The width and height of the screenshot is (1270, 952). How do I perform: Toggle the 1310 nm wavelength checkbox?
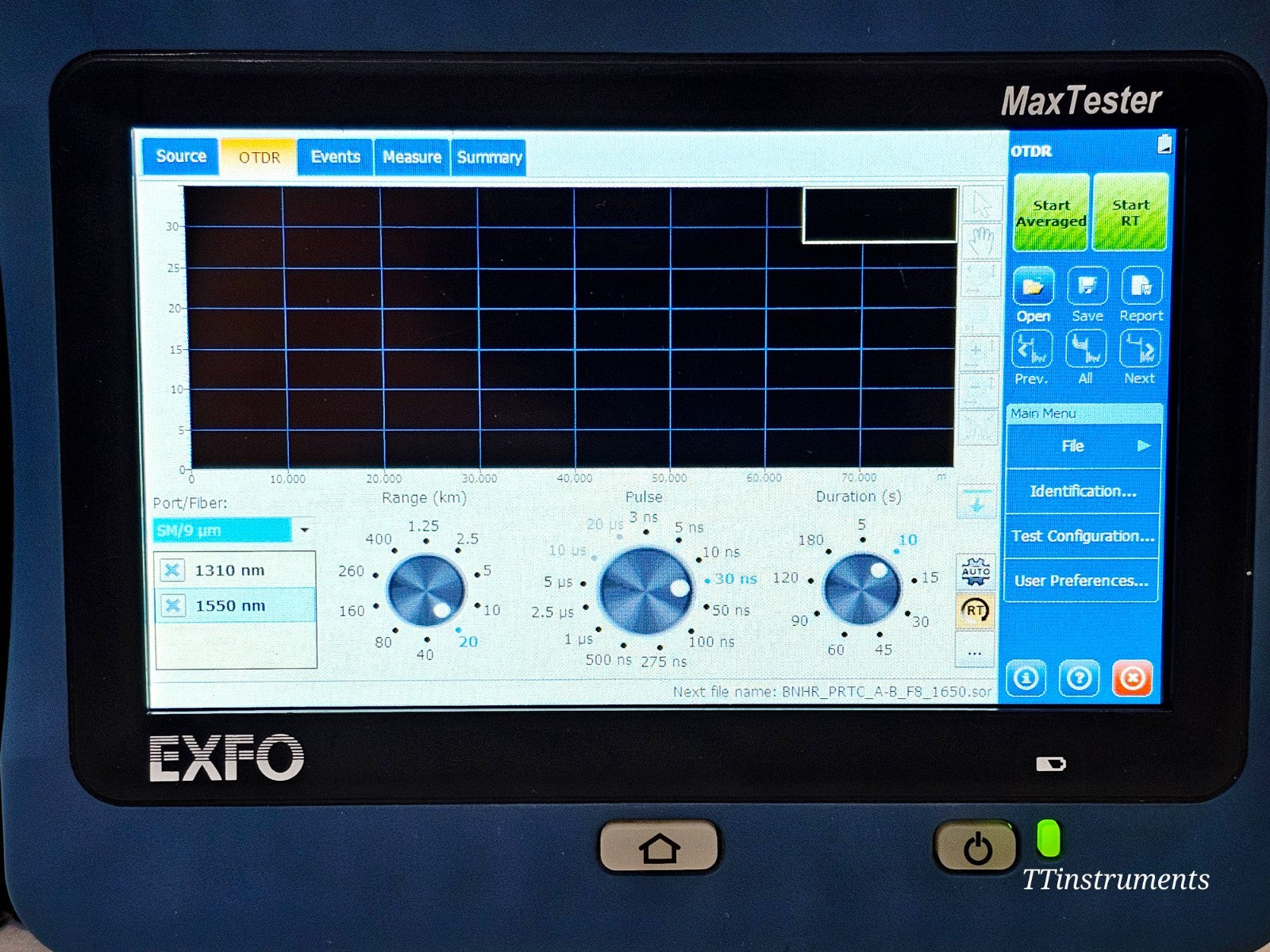tap(172, 570)
